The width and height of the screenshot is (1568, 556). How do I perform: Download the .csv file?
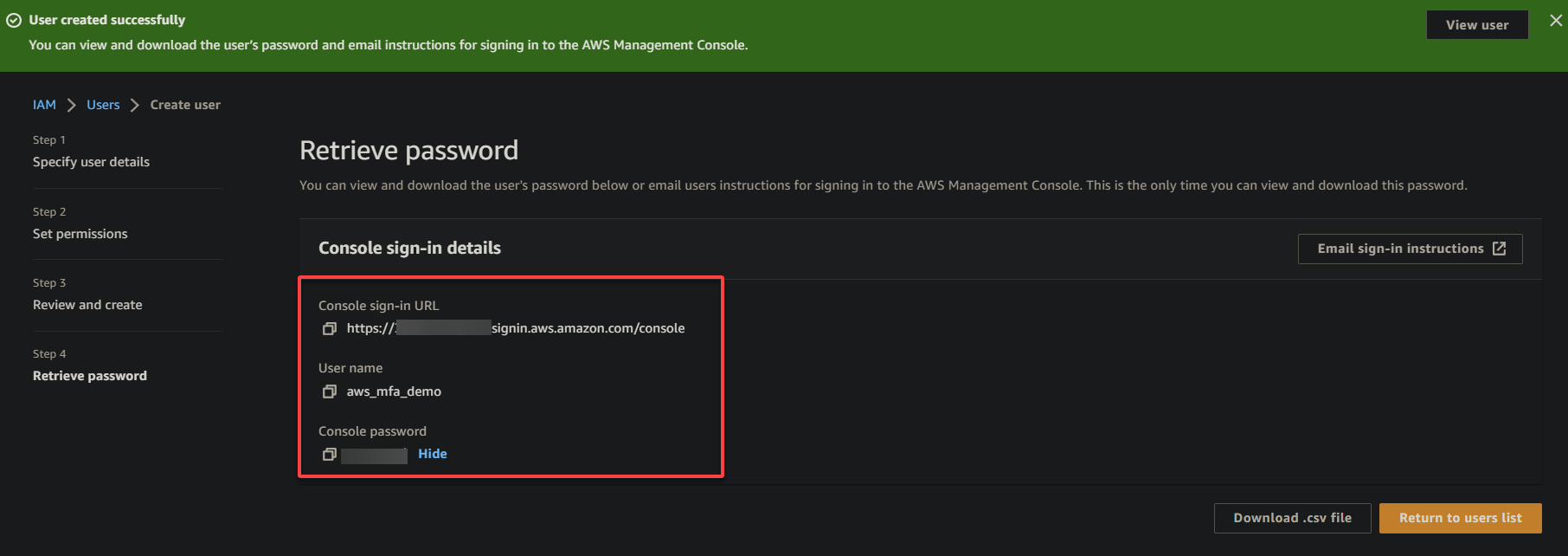click(1293, 518)
